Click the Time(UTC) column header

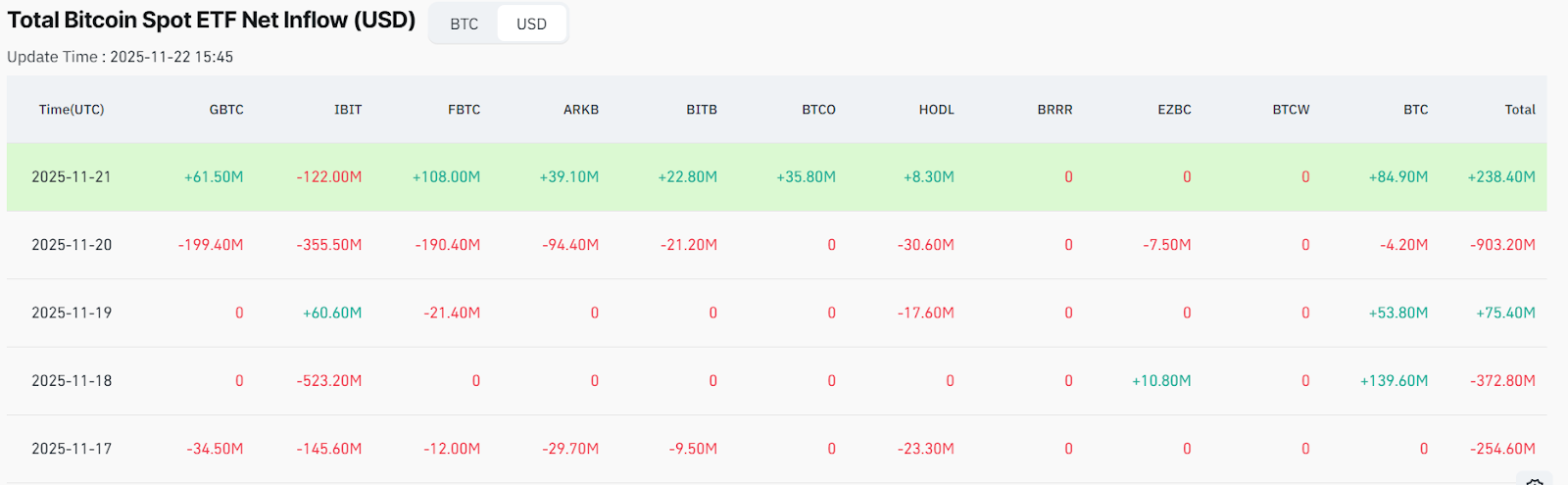pyautogui.click(x=72, y=110)
